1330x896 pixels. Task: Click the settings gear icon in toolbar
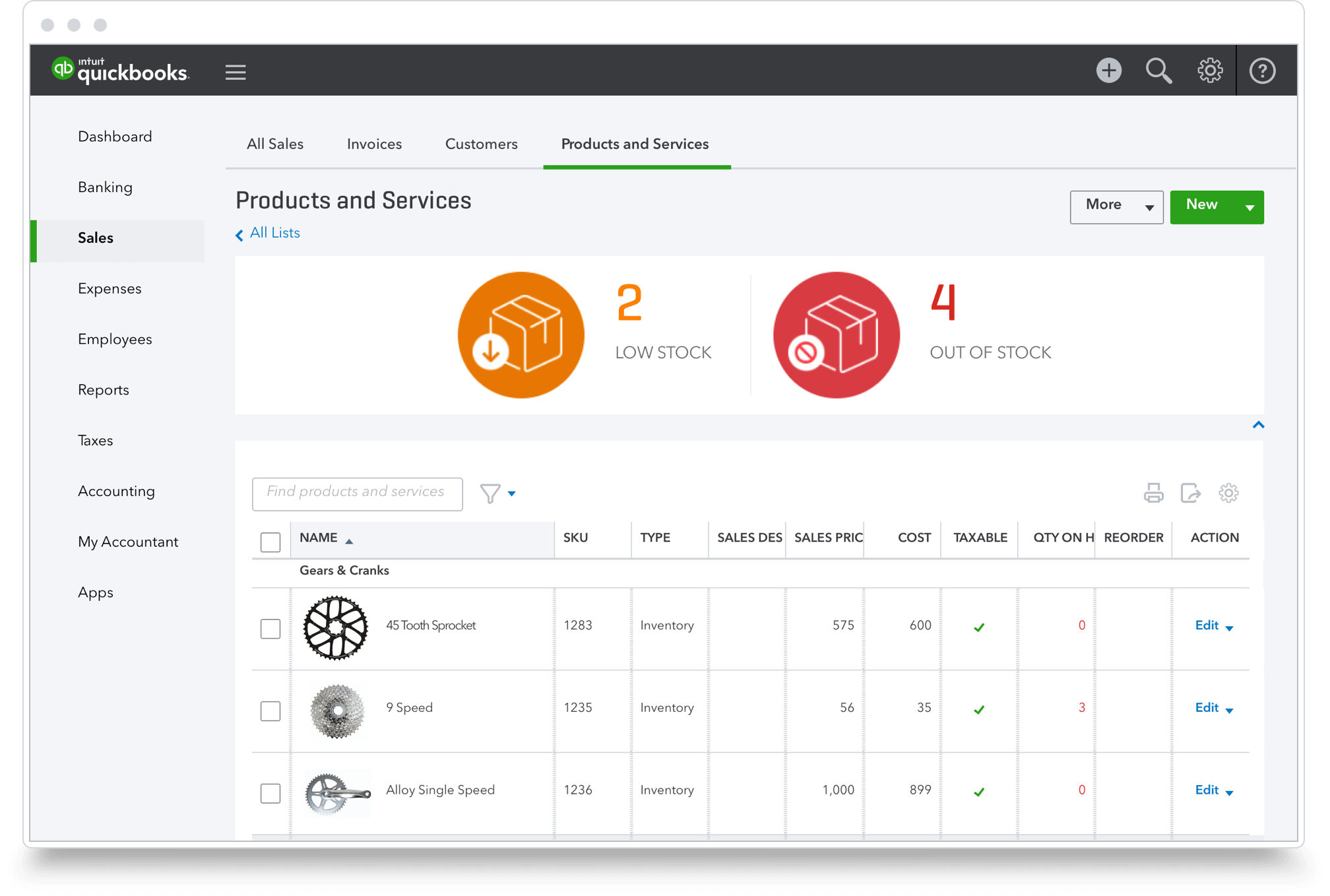[x=1210, y=71]
